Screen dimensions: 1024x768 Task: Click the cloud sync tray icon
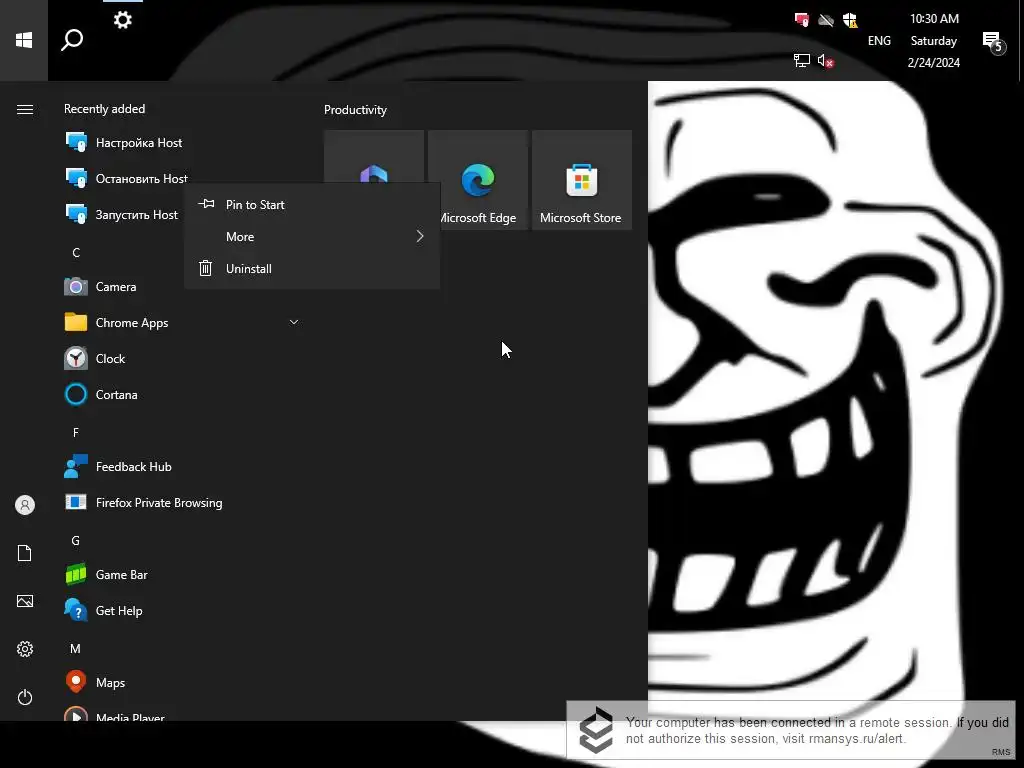pos(825,20)
